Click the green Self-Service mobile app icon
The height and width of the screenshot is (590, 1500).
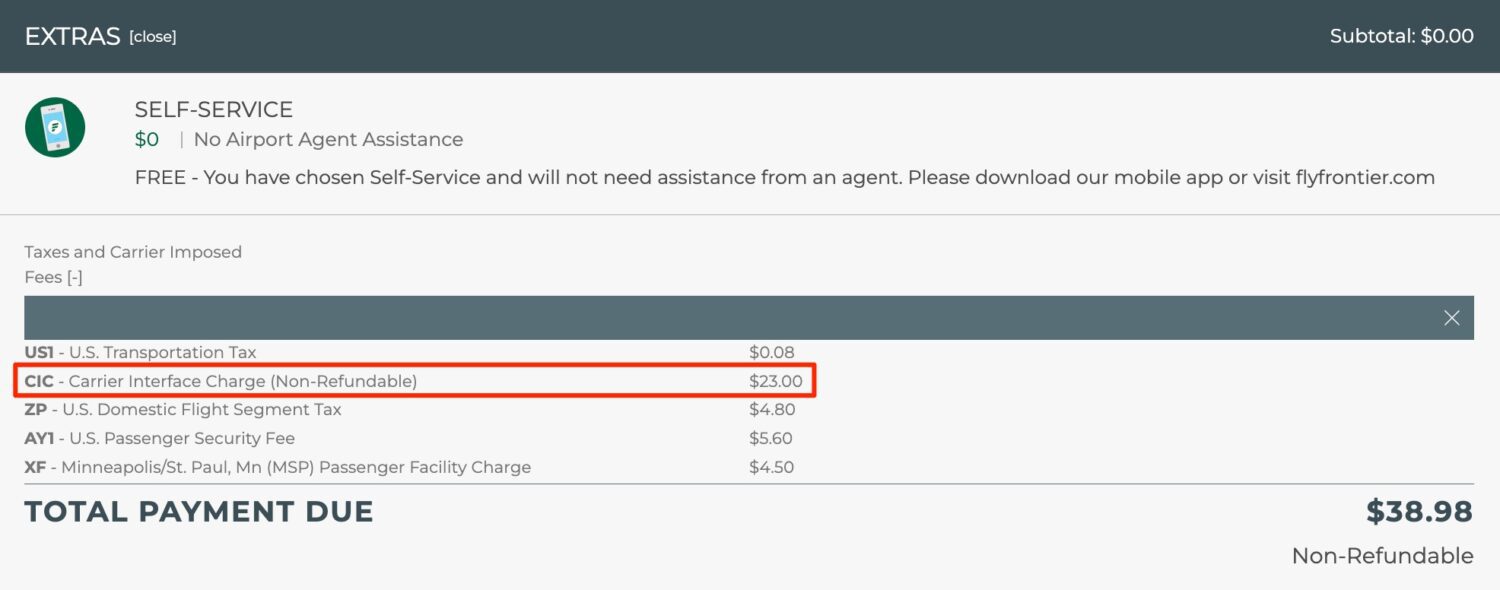click(x=55, y=127)
